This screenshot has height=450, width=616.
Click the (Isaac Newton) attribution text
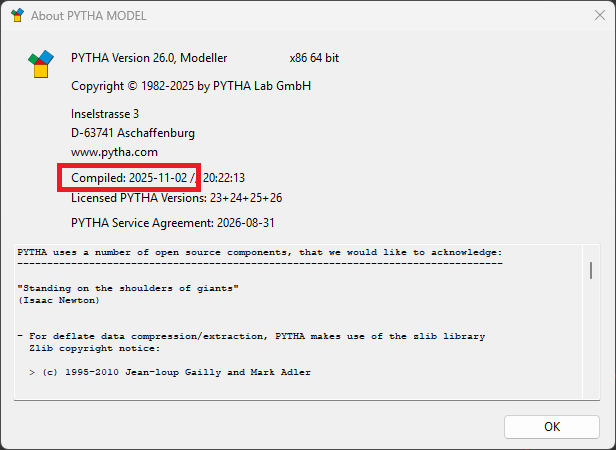tap(59, 300)
